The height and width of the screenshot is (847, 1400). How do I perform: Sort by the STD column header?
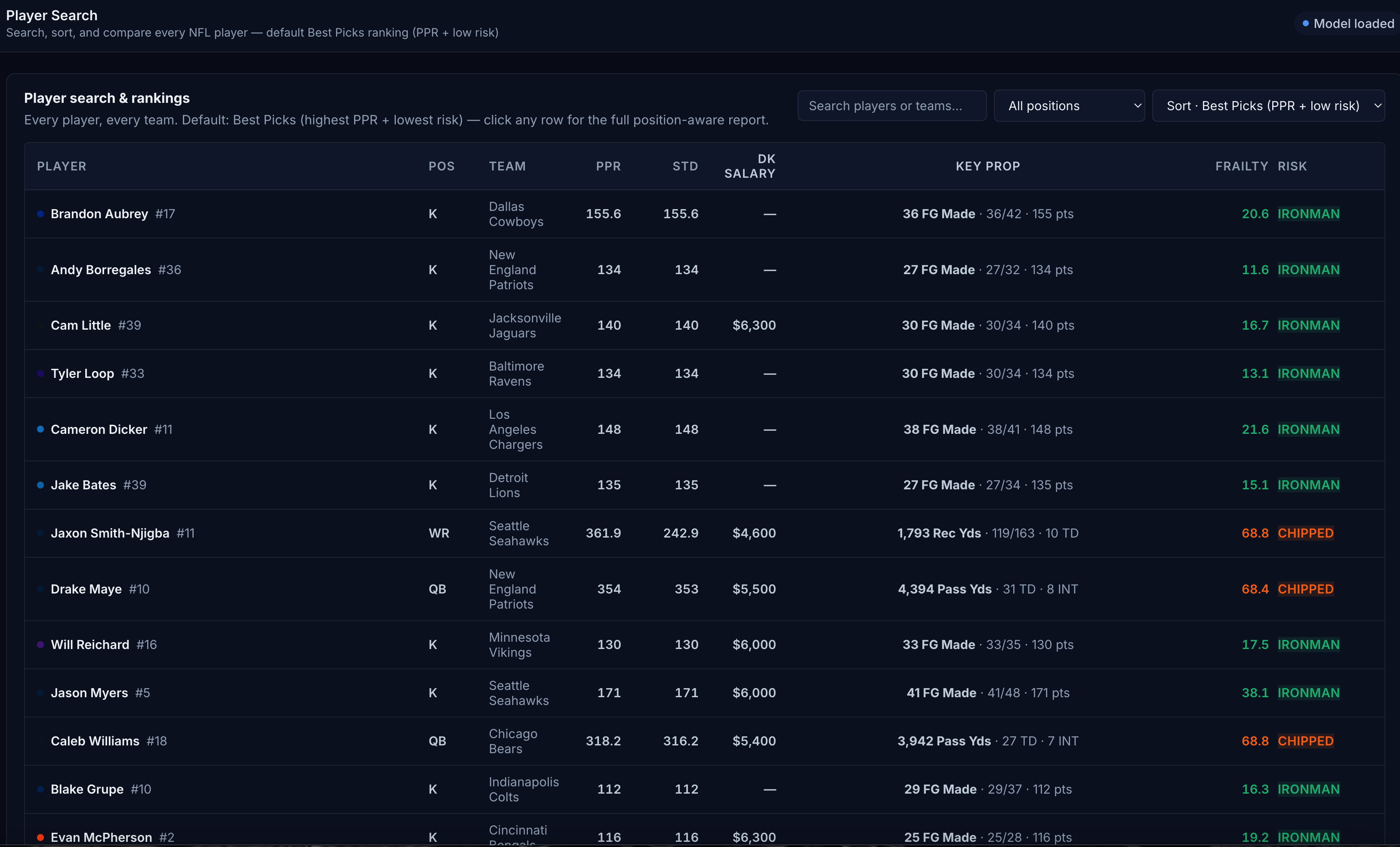[685, 166]
